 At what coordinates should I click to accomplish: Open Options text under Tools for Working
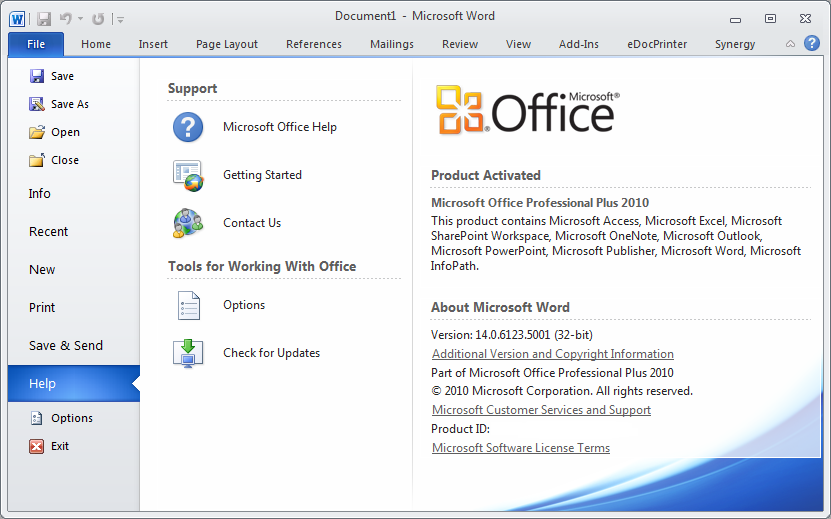(x=244, y=305)
